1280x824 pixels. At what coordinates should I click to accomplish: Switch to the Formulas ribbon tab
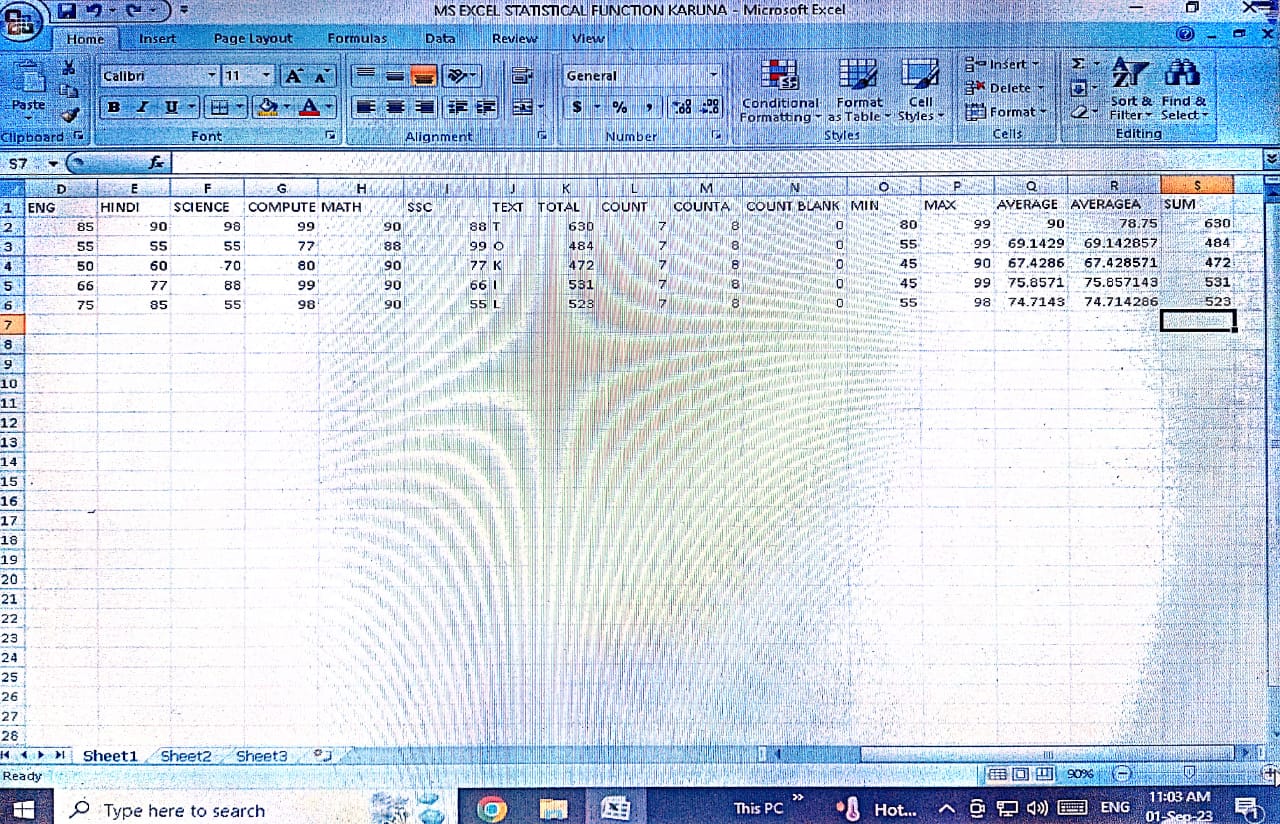pyautogui.click(x=357, y=38)
